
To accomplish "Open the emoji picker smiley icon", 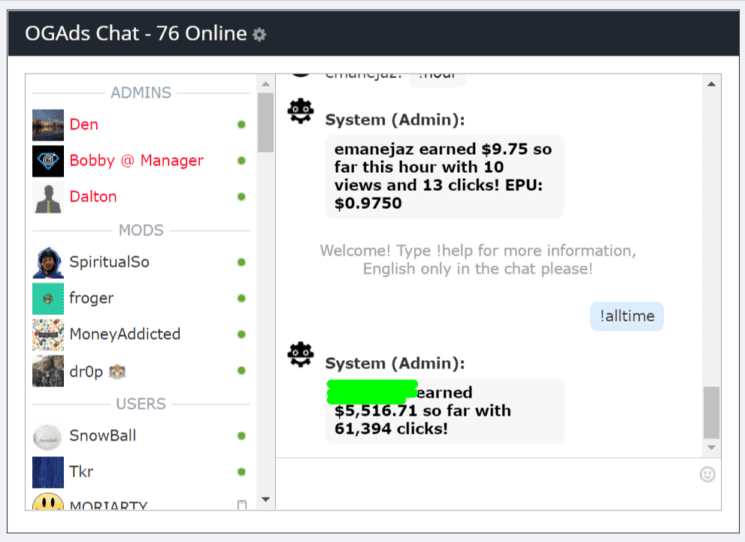I will point(707,474).
